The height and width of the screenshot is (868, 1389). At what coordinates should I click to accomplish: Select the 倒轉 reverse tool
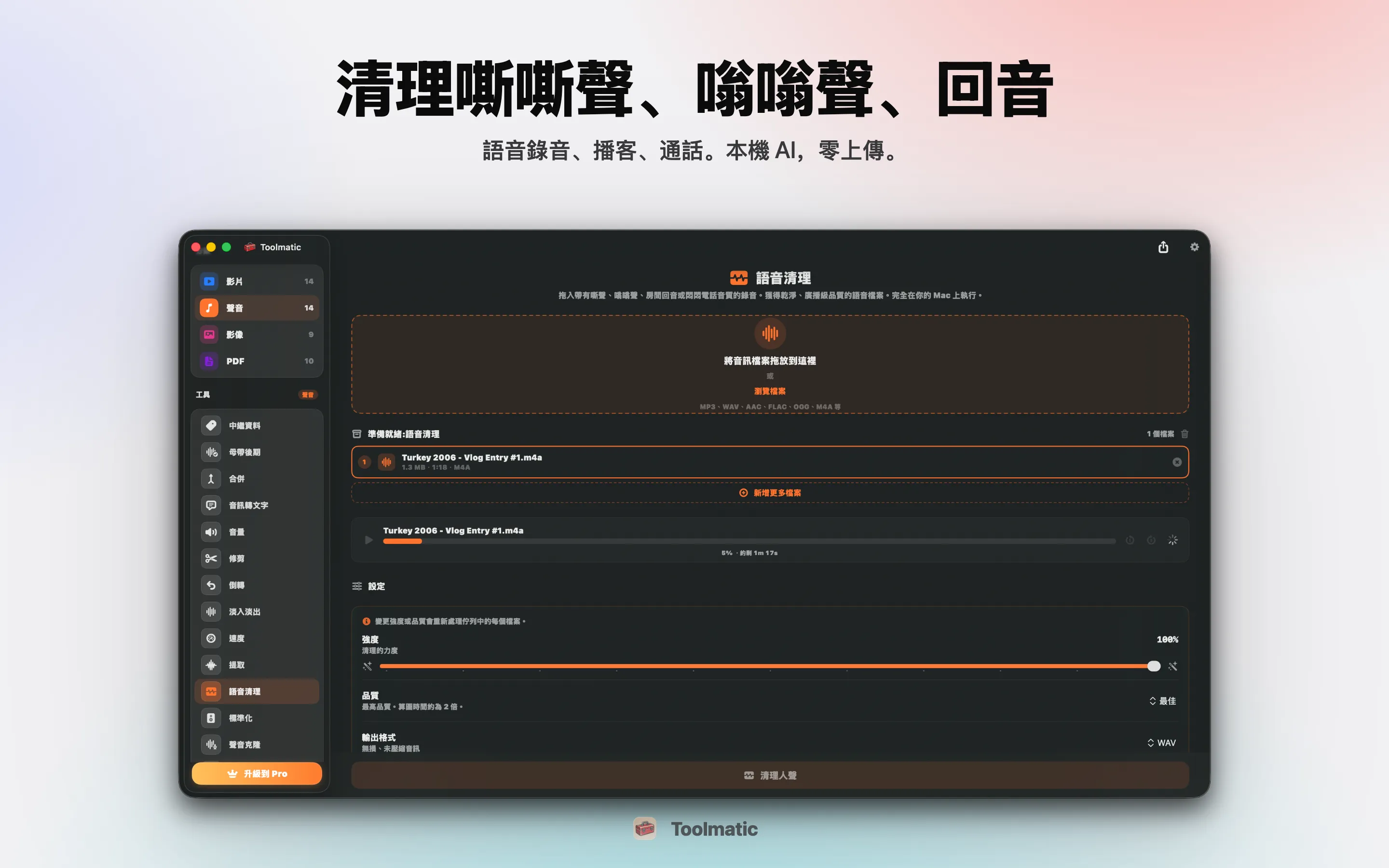(257, 585)
